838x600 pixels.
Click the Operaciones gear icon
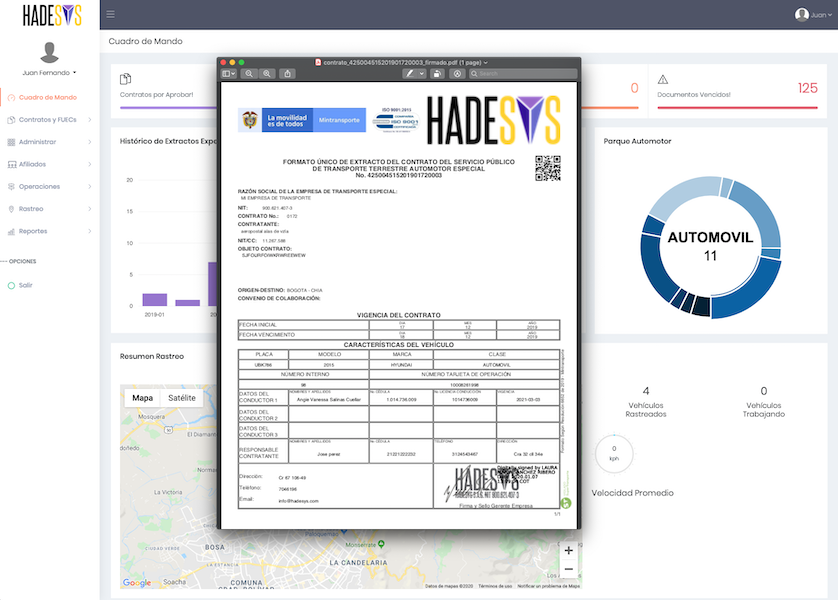tap(11, 186)
